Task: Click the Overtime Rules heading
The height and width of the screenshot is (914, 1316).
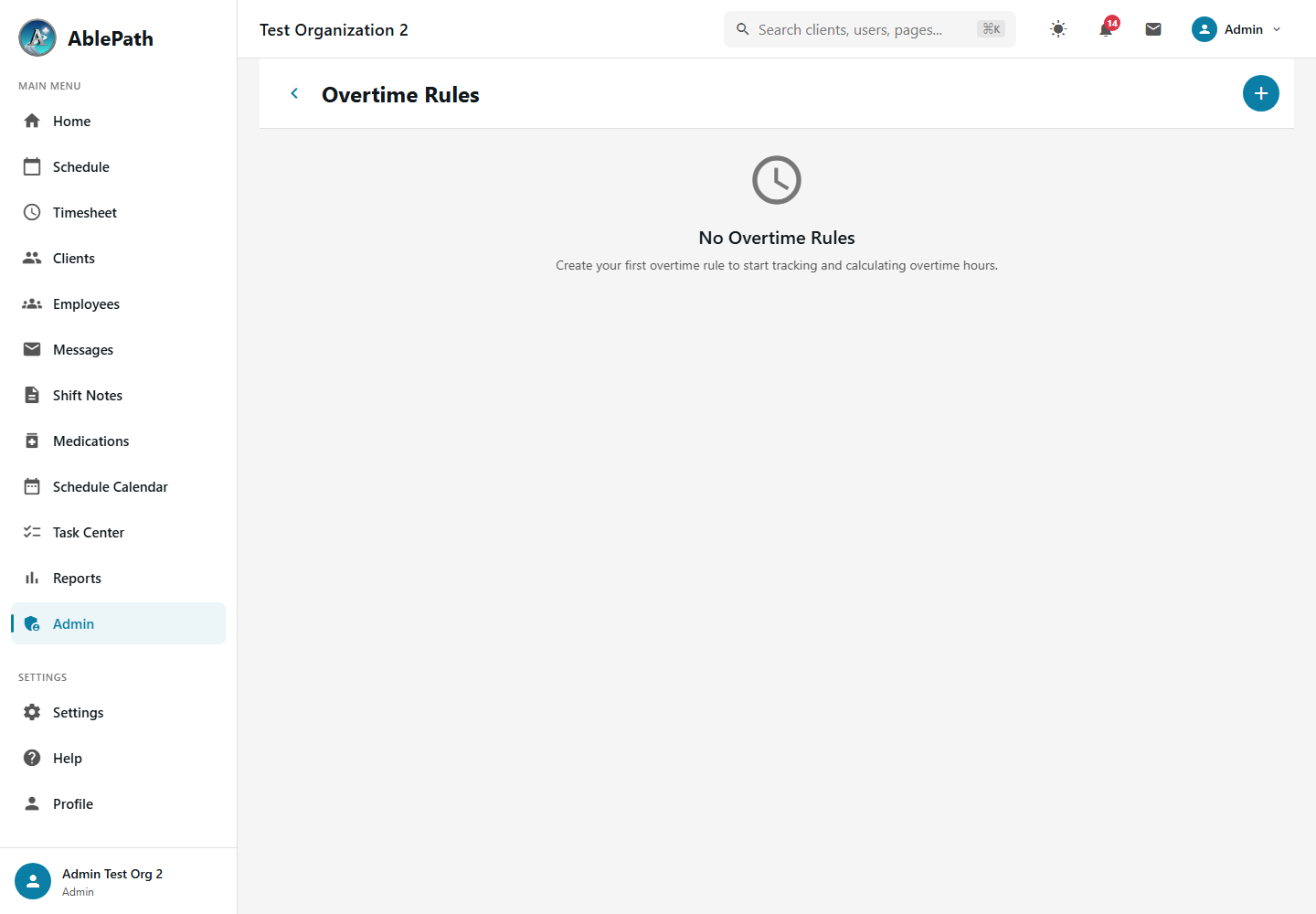Action: tap(400, 94)
